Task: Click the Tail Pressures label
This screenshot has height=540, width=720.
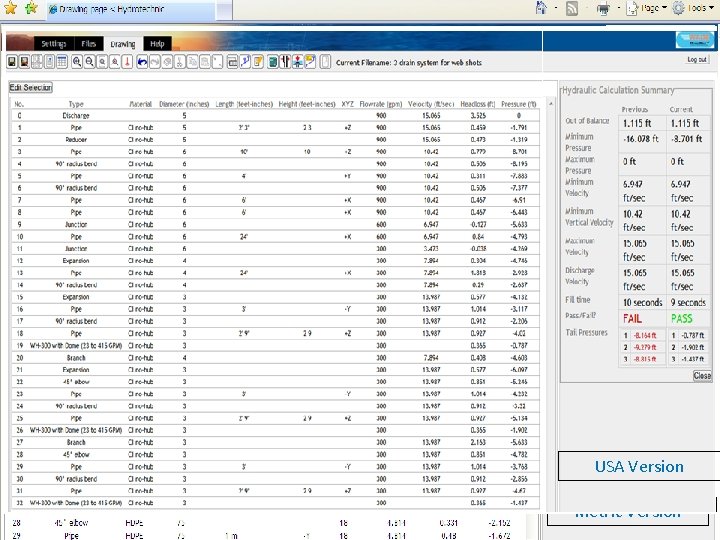Action: point(586,332)
